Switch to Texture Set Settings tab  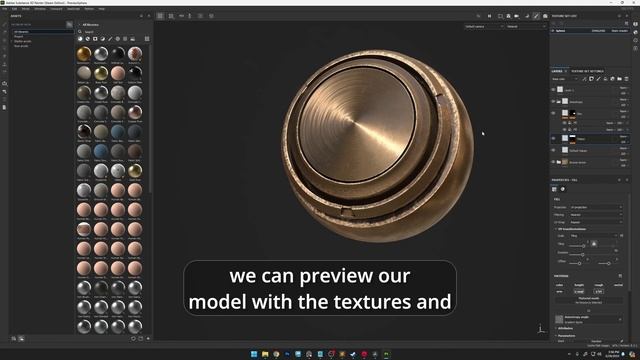point(587,71)
